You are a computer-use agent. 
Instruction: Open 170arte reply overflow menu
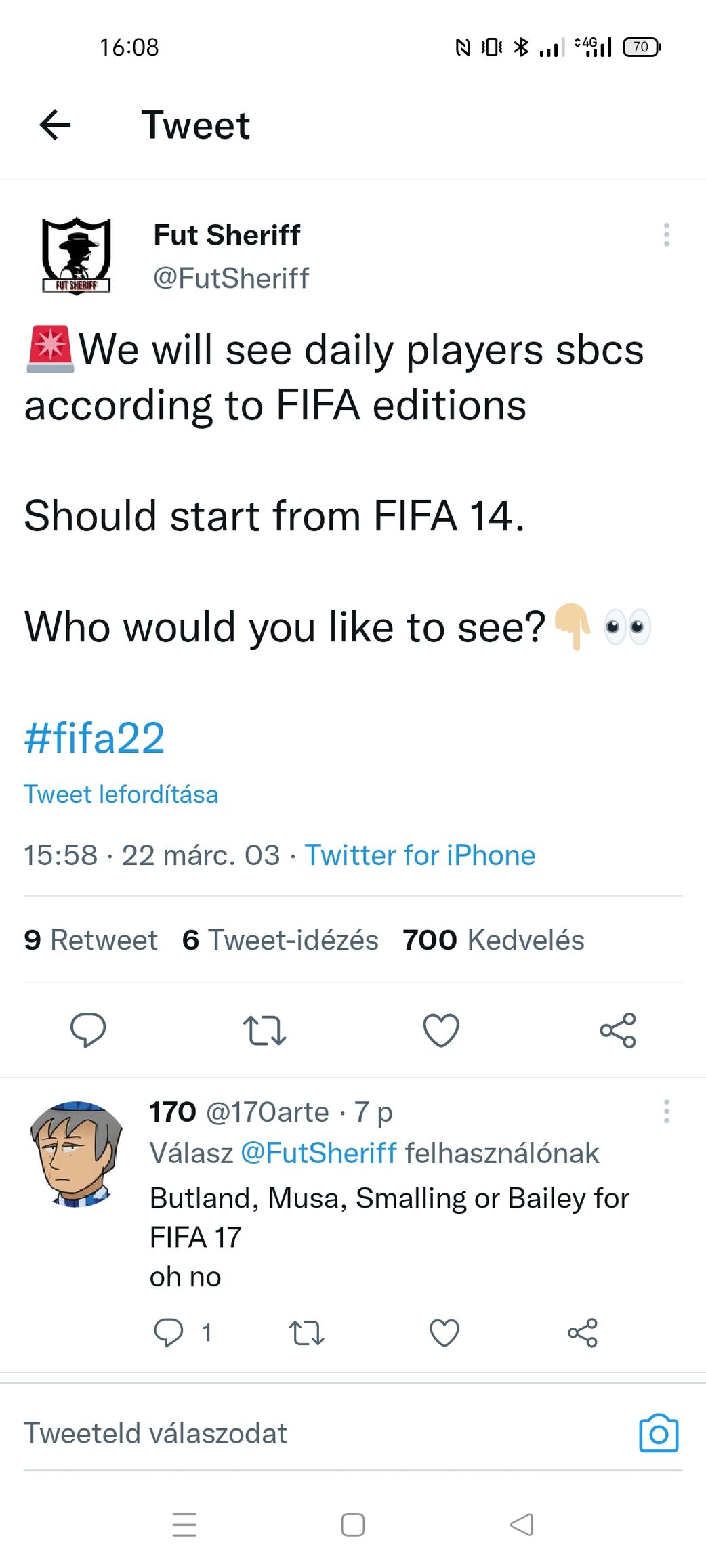click(x=667, y=1111)
